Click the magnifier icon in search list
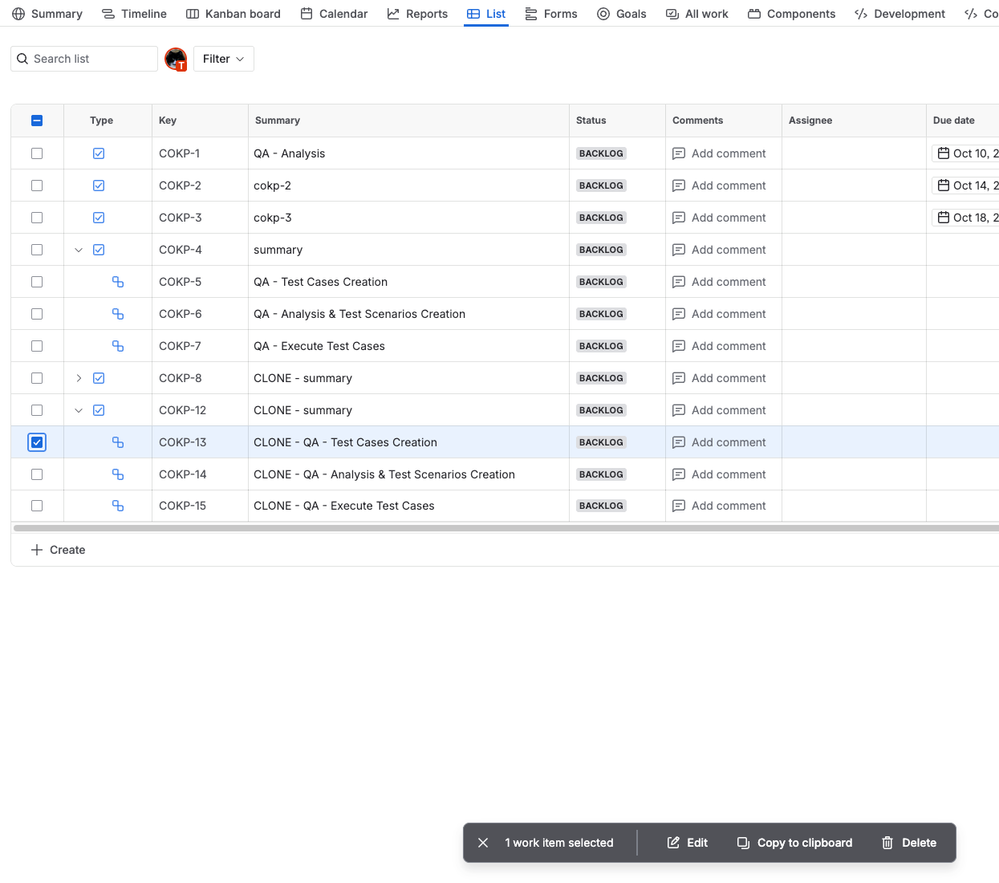The width and height of the screenshot is (999, 883). click(x=22, y=59)
